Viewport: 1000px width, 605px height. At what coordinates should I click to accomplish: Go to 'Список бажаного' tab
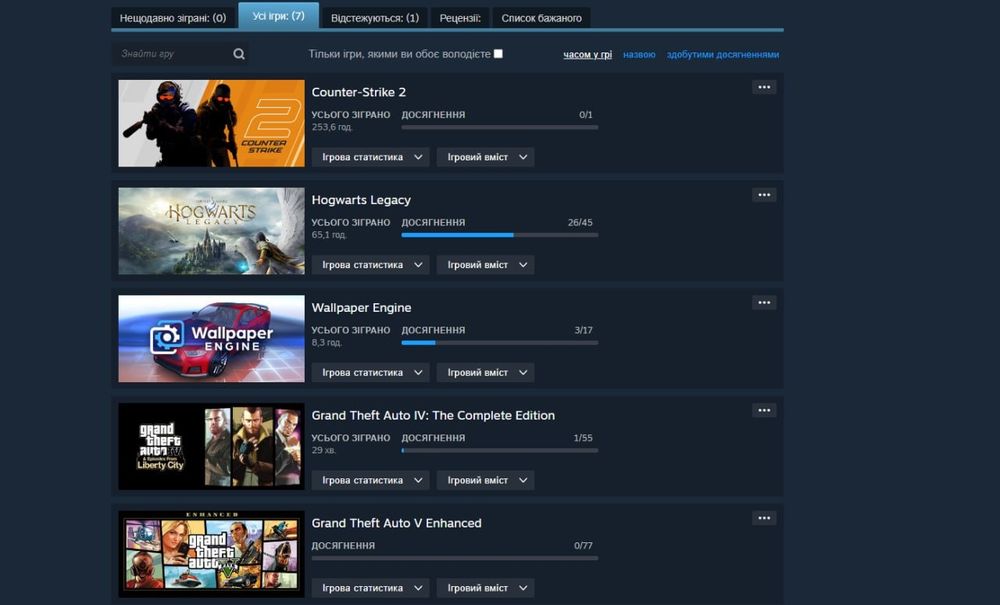pyautogui.click(x=541, y=18)
